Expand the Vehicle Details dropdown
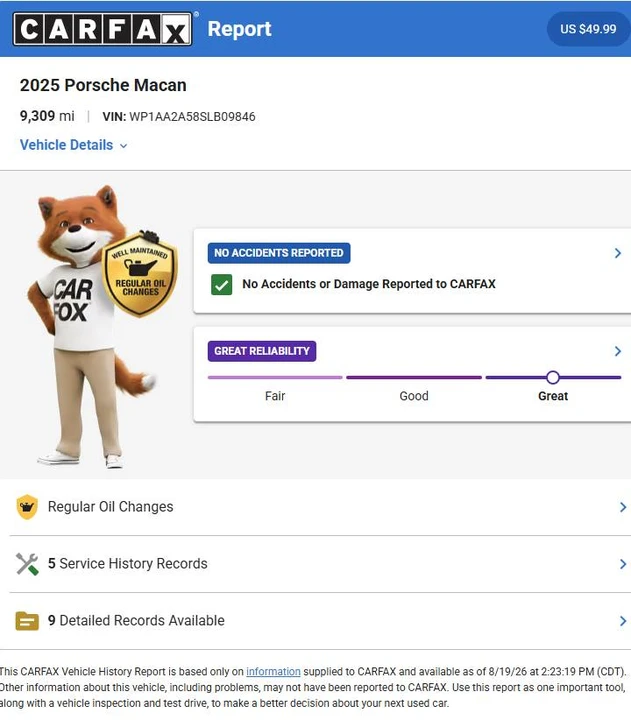The width and height of the screenshot is (631, 720). [x=73, y=145]
